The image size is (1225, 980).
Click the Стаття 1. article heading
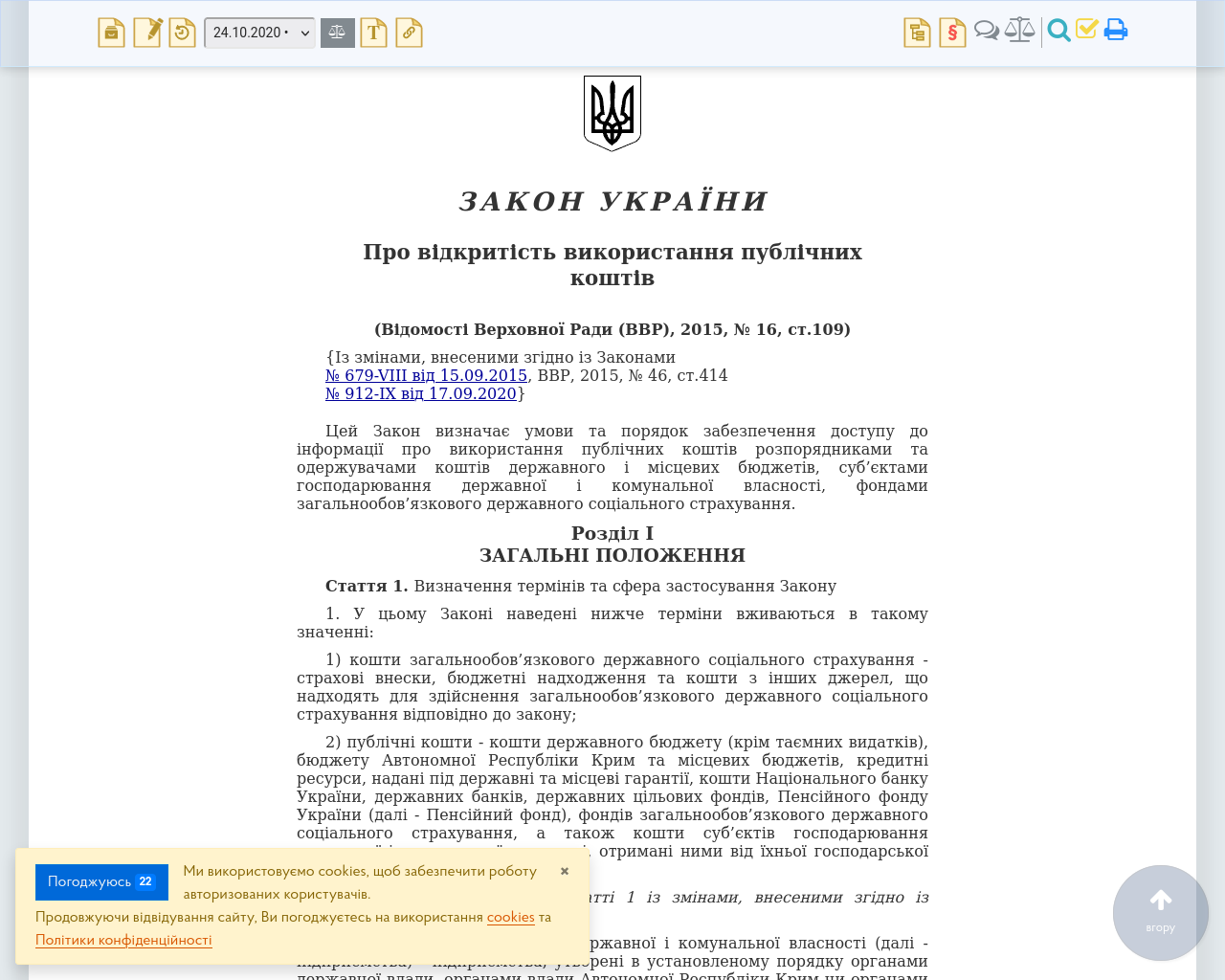tap(367, 586)
